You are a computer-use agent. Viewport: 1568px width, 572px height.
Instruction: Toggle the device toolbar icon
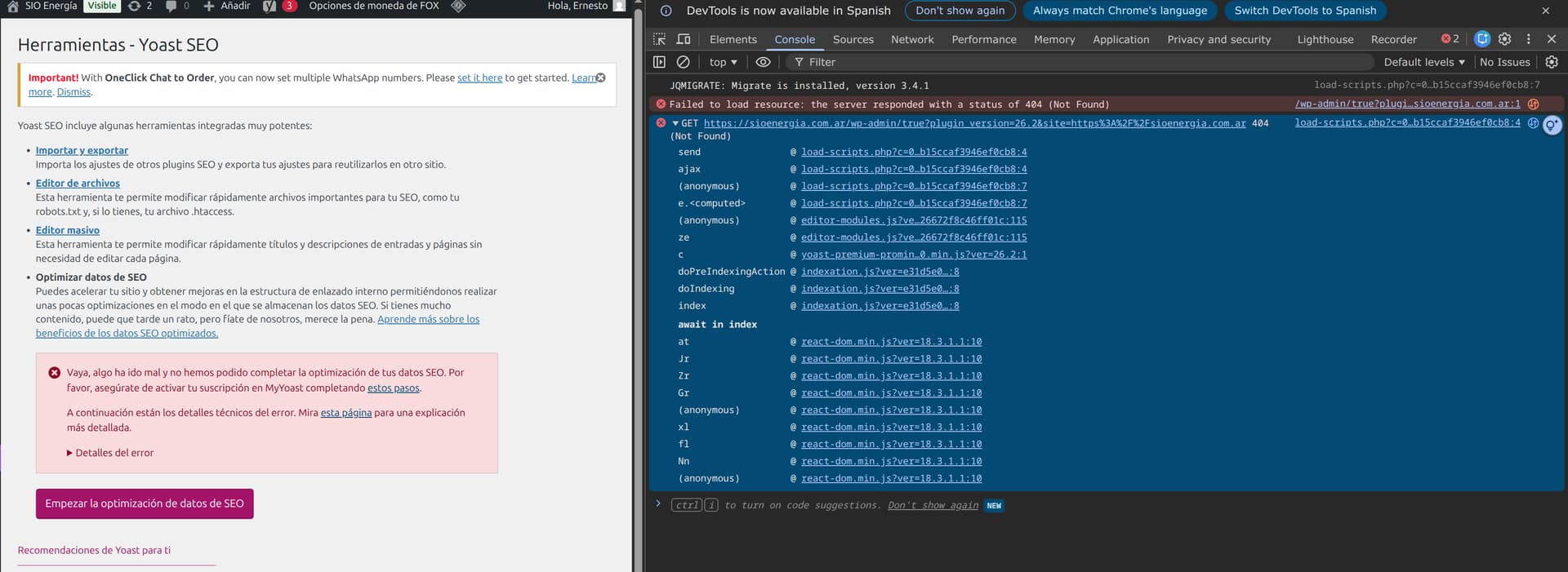click(684, 39)
